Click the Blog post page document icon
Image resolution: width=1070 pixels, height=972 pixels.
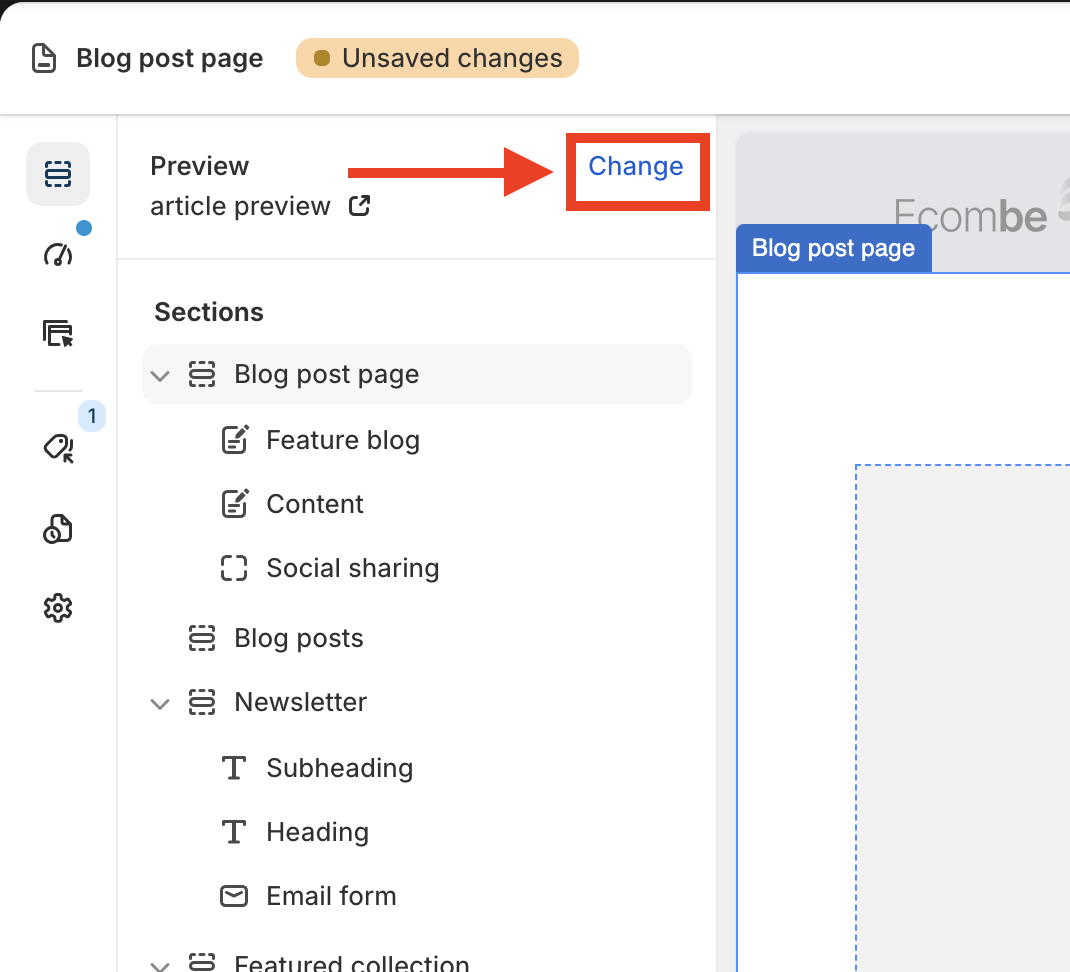[x=44, y=58]
